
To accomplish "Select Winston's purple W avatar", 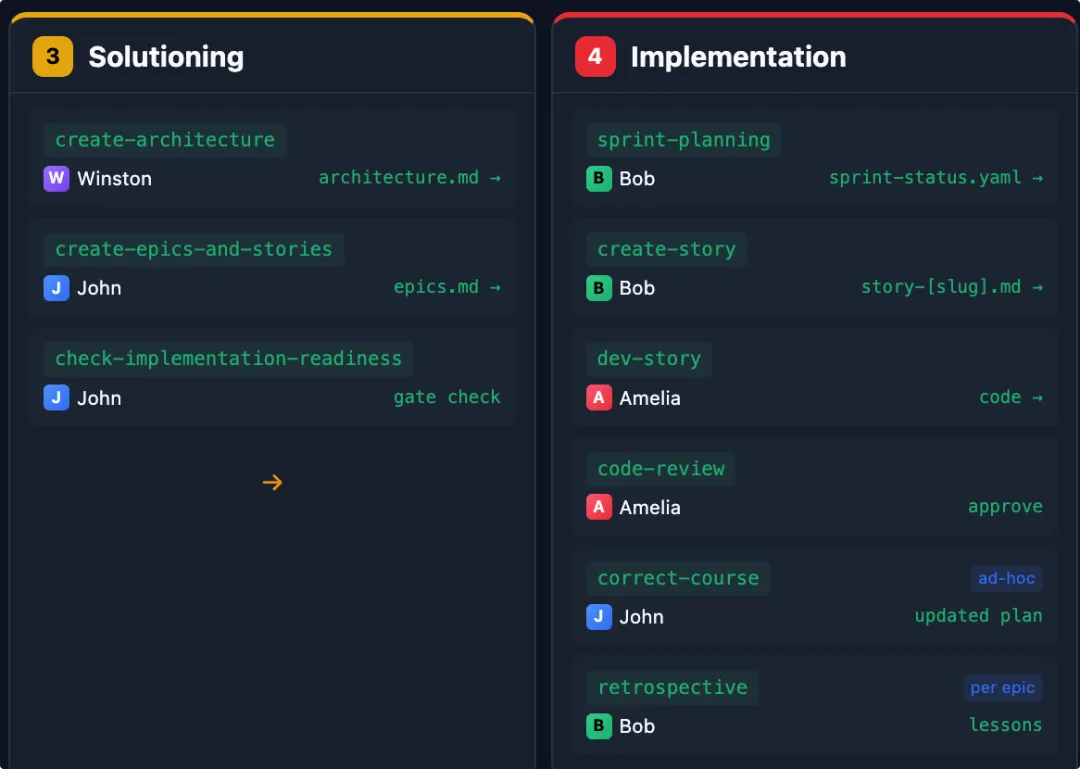I will pyautogui.click(x=56, y=179).
